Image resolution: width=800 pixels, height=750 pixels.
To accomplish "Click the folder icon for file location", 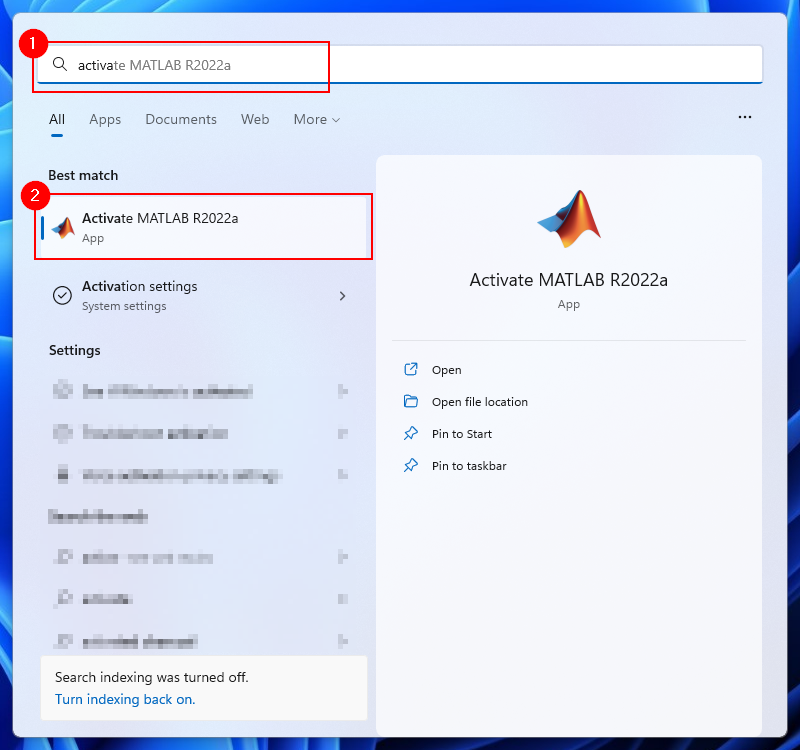I will pyautogui.click(x=411, y=402).
